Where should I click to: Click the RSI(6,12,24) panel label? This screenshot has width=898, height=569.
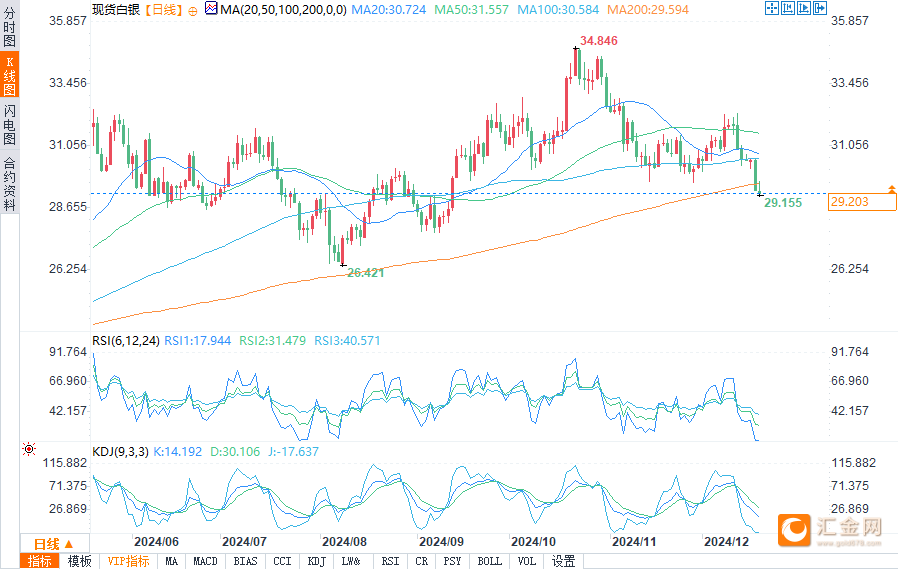coord(126,341)
